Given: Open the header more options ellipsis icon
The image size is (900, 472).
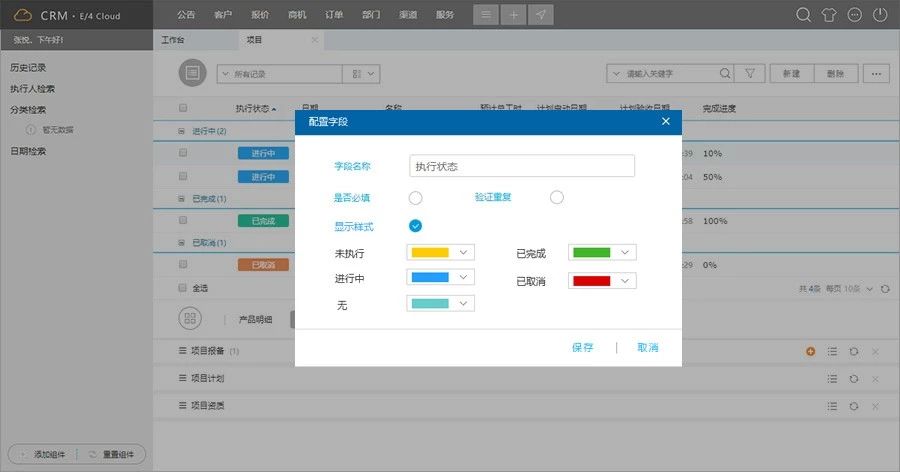Looking at the screenshot, I should [x=854, y=15].
